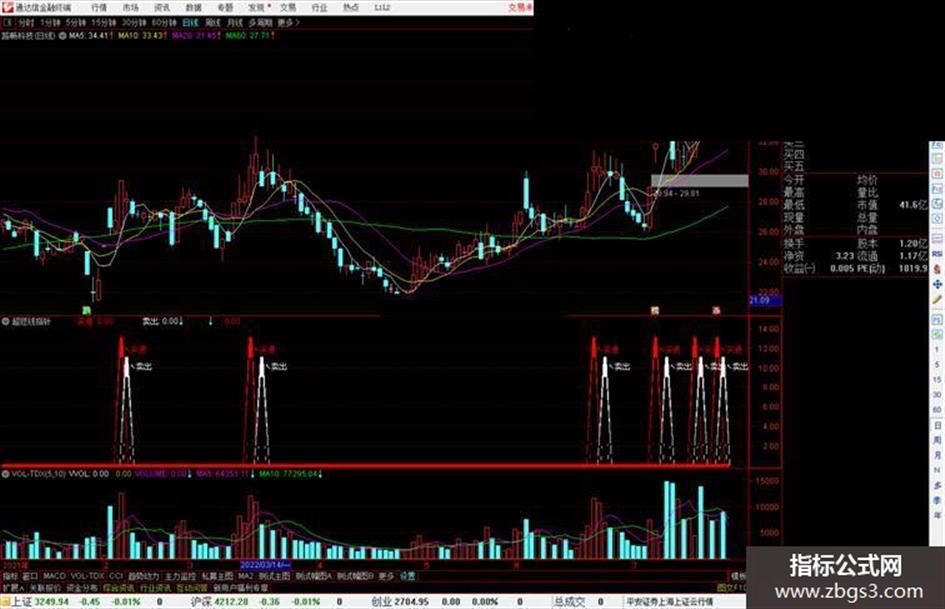Select the 周线 weekly chart tab
Screen dimensions: 945x609
point(213,22)
